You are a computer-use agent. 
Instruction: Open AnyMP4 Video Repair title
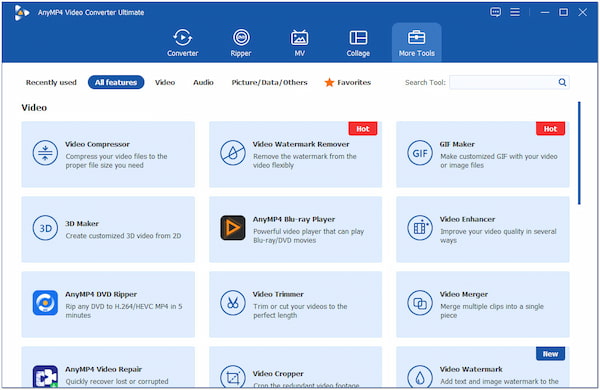[103, 369]
